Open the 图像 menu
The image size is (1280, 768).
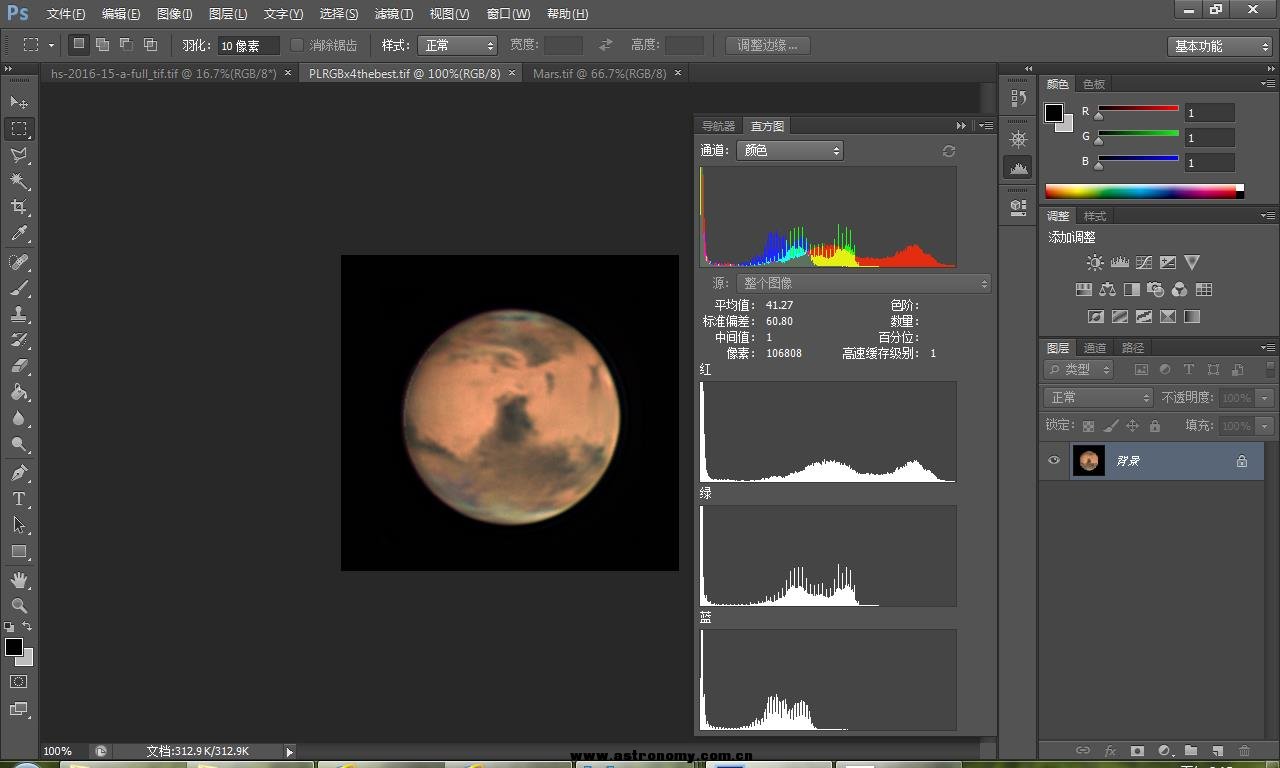[x=175, y=14]
